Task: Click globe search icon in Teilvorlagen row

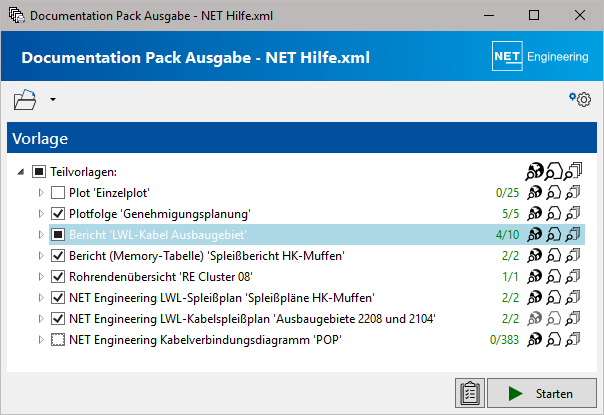Action: (534, 171)
